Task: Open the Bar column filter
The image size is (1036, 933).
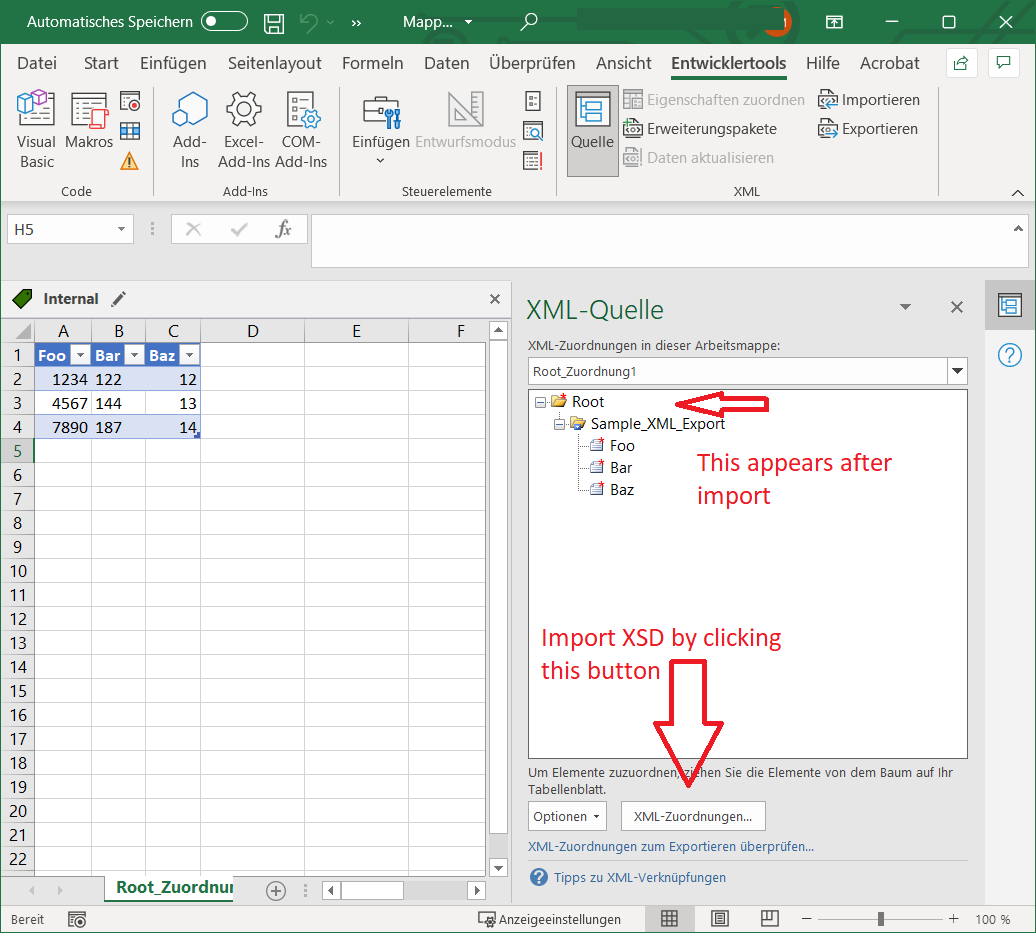Action: point(133,355)
